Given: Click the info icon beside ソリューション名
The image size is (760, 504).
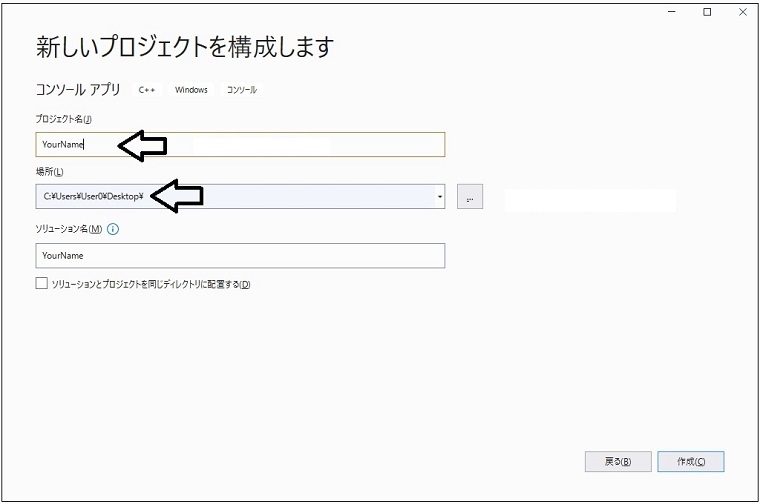Looking at the screenshot, I should pyautogui.click(x=112, y=229).
